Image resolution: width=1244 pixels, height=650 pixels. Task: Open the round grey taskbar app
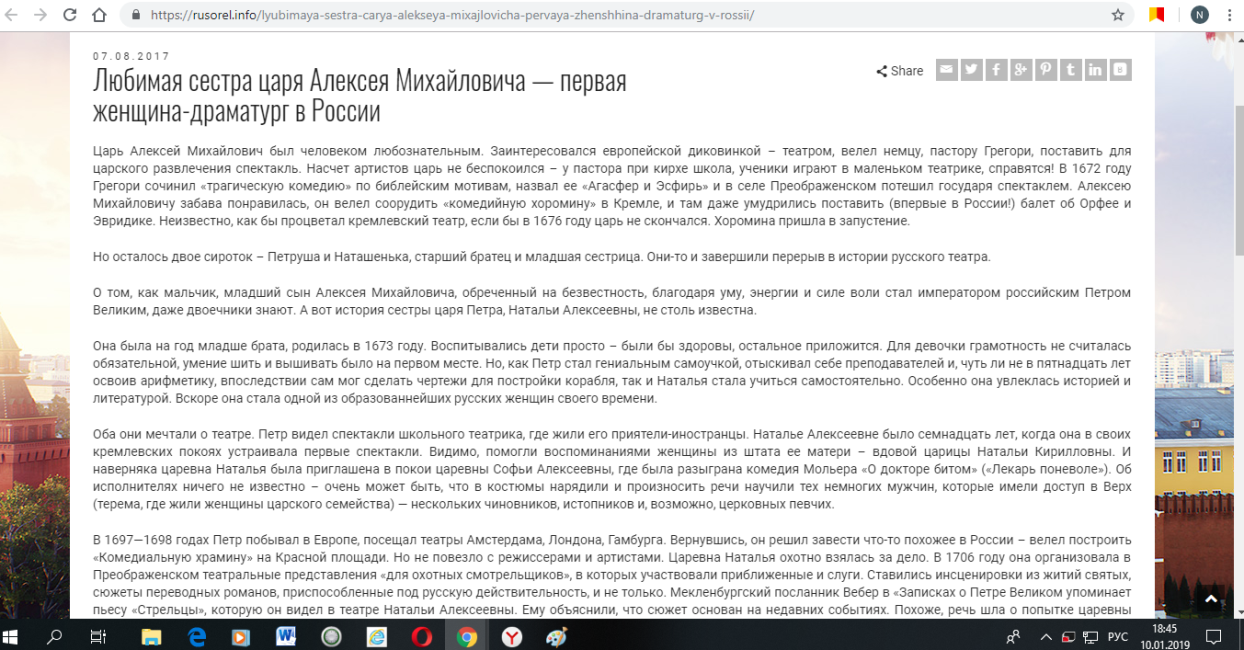(331, 636)
